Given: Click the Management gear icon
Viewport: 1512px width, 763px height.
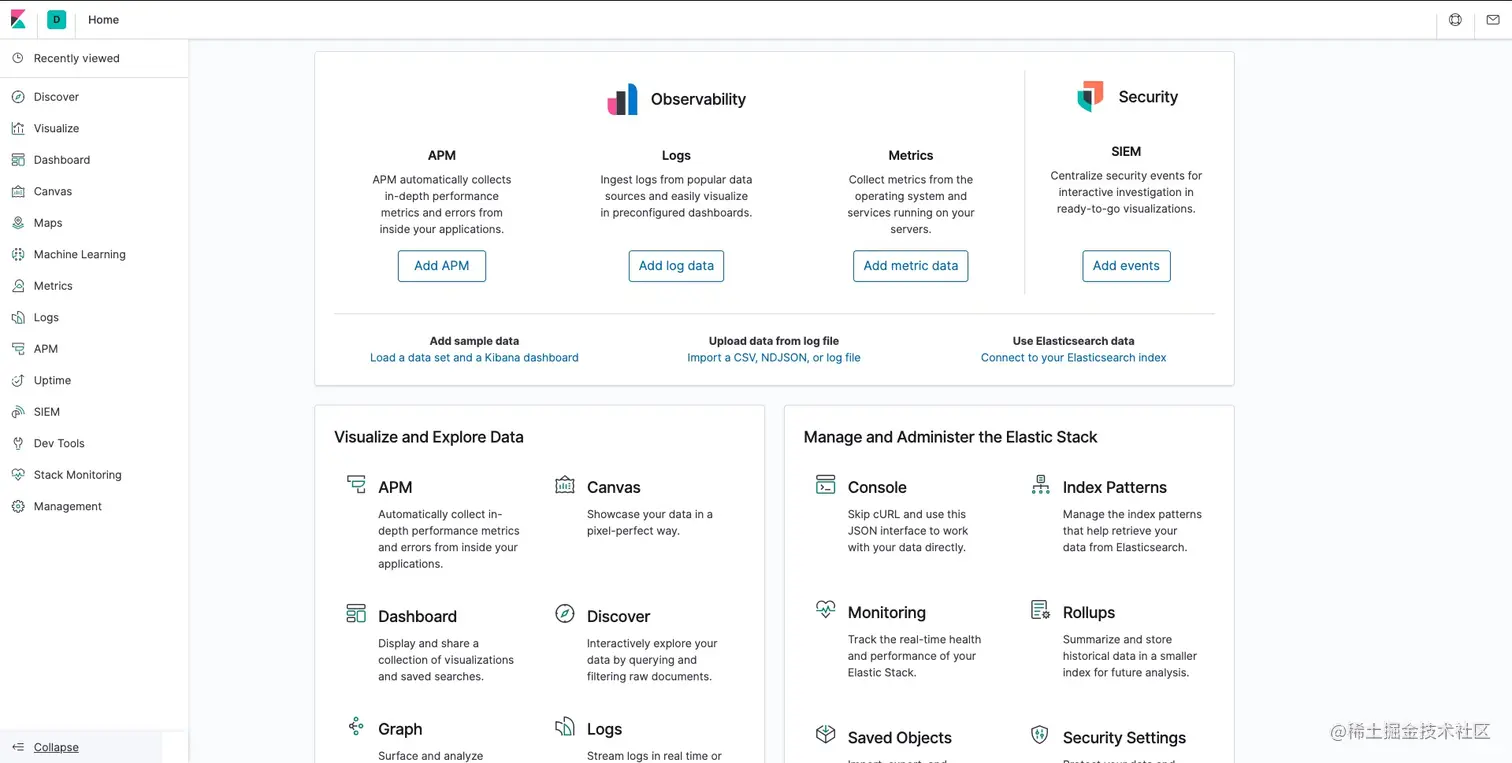Looking at the screenshot, I should click(x=18, y=506).
